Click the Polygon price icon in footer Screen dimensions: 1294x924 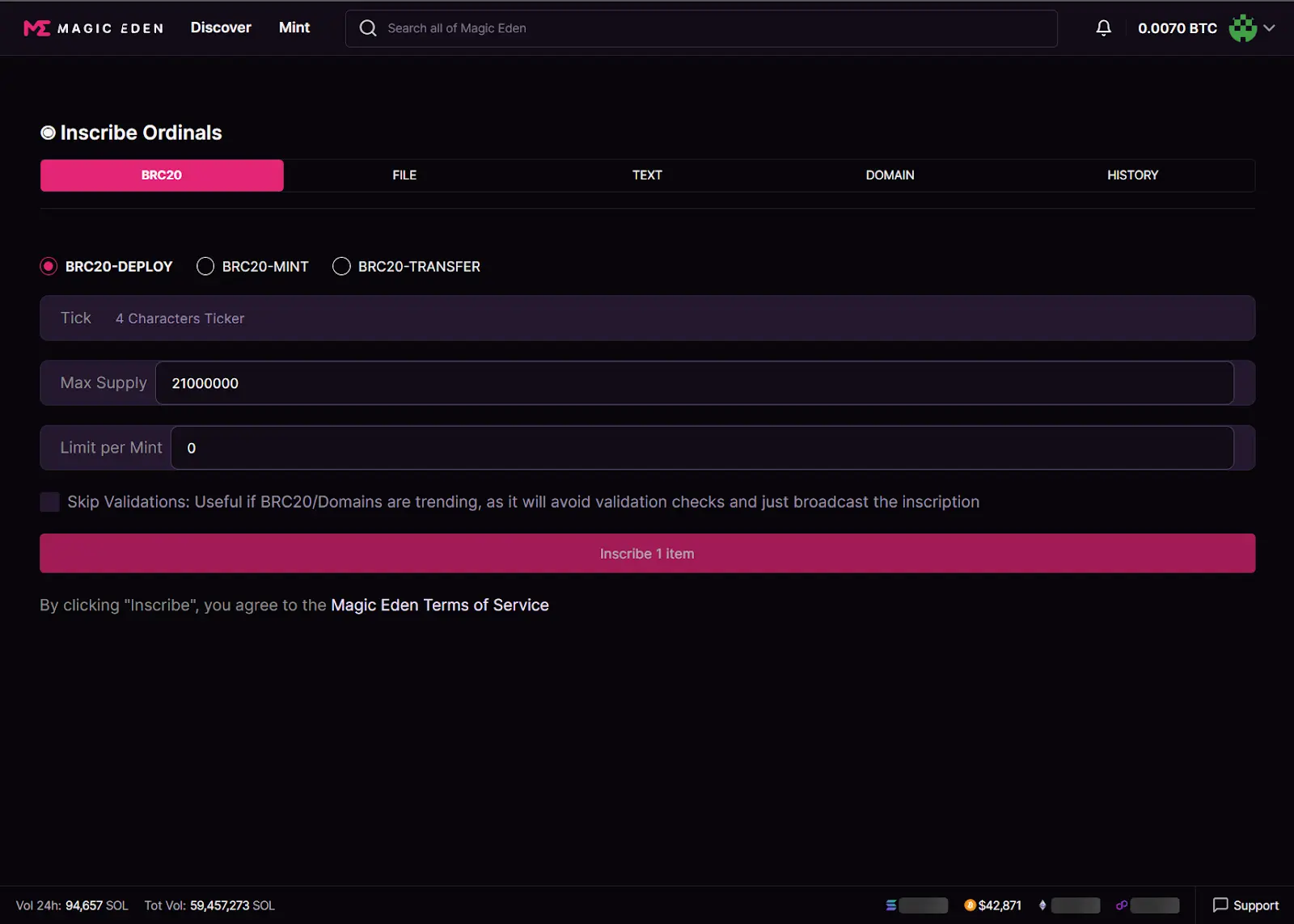point(1122,905)
